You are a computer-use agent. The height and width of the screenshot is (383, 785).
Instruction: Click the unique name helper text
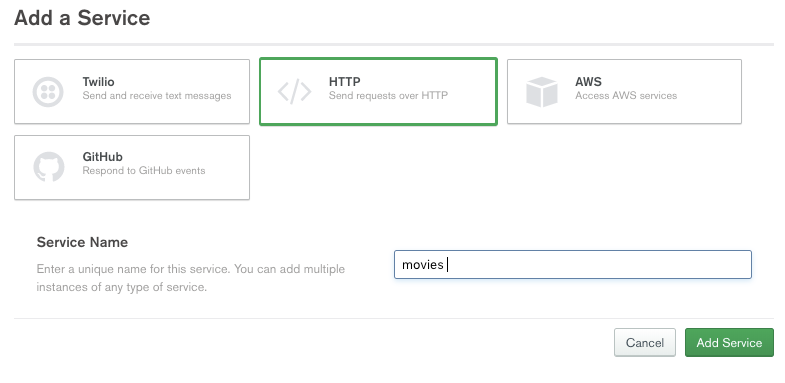click(191, 278)
